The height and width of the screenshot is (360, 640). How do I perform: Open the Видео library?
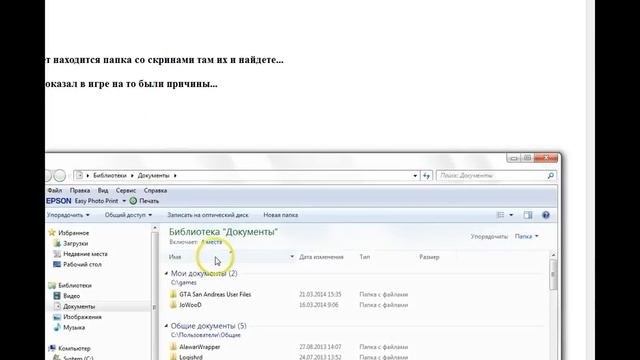point(71,296)
